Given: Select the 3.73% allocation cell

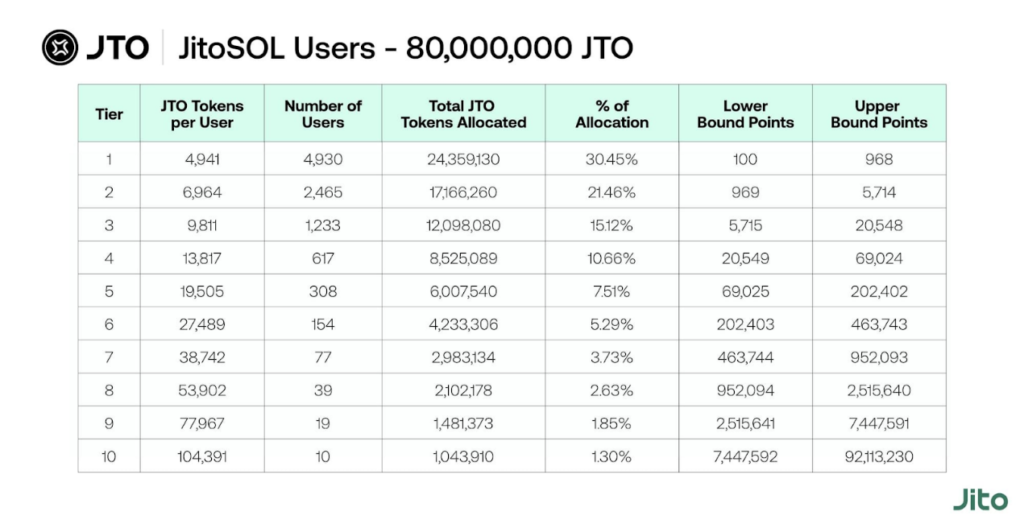Looking at the screenshot, I should 612,357.
